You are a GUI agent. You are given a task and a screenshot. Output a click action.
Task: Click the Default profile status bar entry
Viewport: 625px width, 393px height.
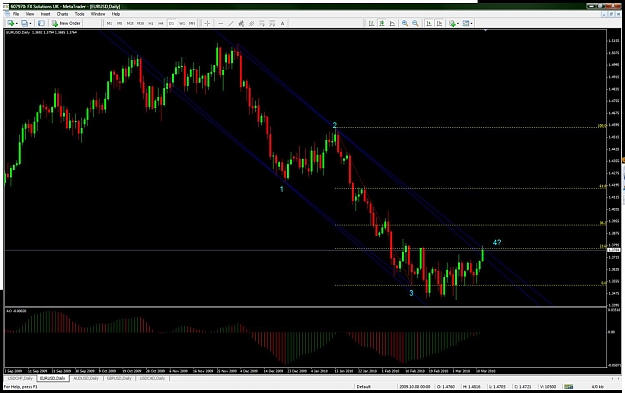[364, 387]
